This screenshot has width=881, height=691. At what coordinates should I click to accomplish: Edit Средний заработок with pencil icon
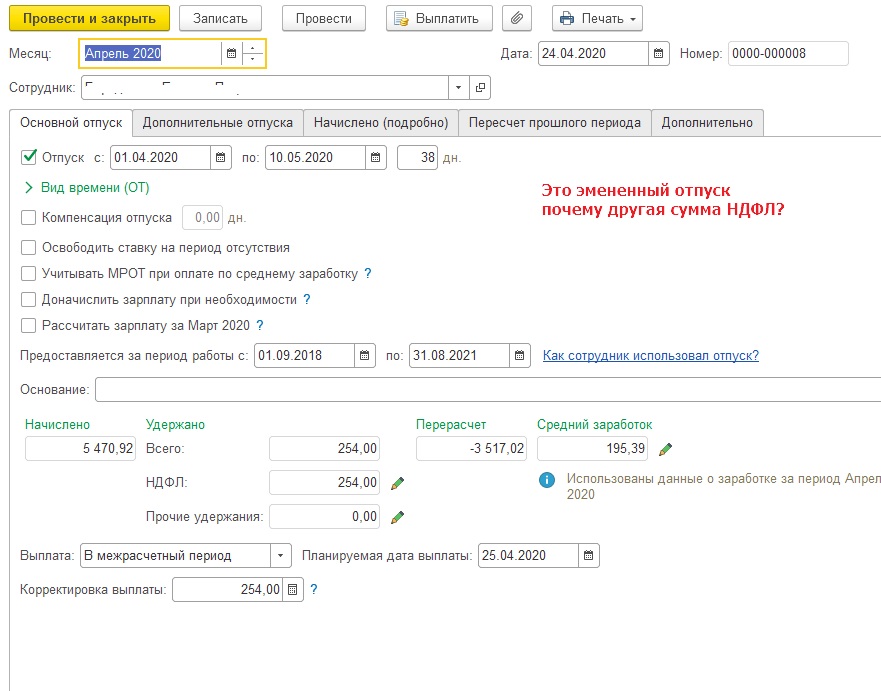665,449
